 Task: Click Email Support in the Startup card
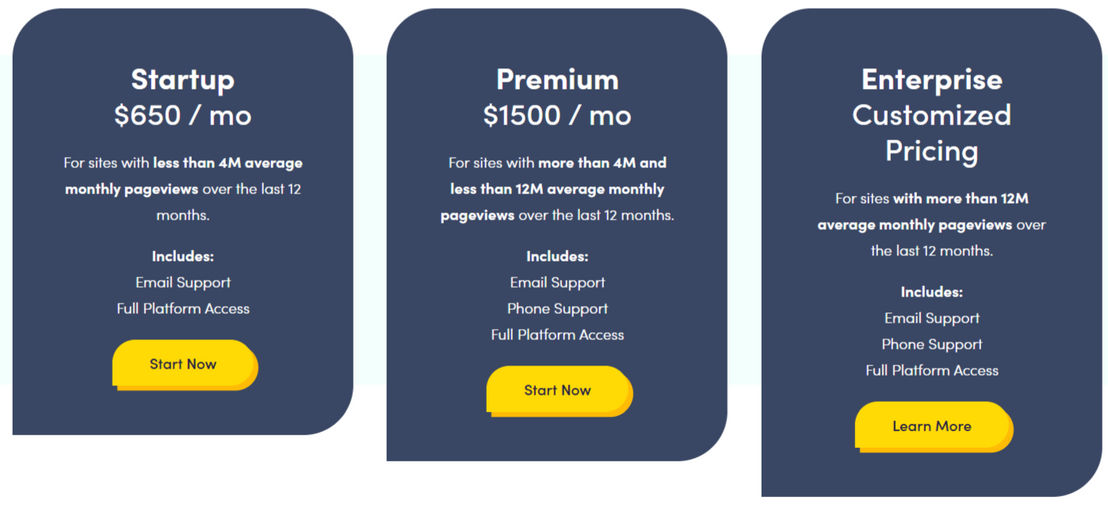tap(183, 283)
